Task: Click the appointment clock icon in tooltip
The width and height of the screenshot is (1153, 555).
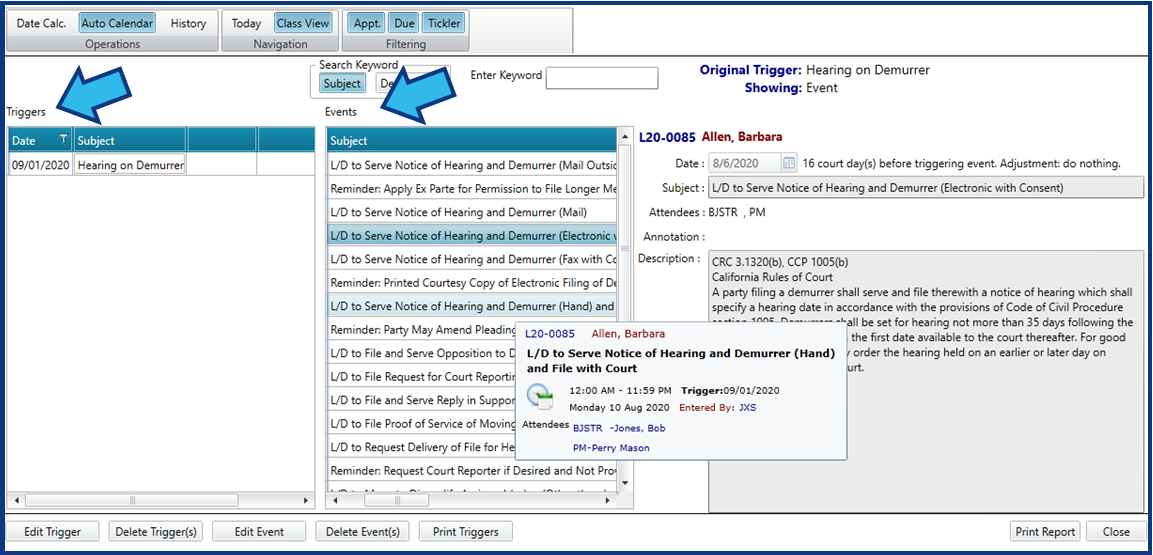Action: click(540, 397)
